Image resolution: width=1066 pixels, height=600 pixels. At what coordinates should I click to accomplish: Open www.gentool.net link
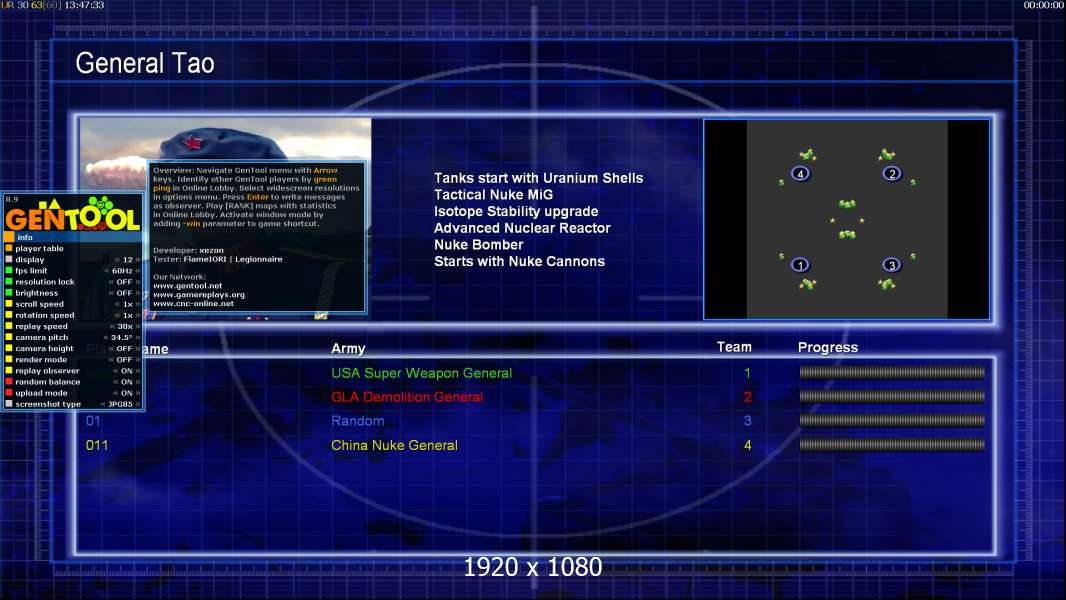pos(188,285)
